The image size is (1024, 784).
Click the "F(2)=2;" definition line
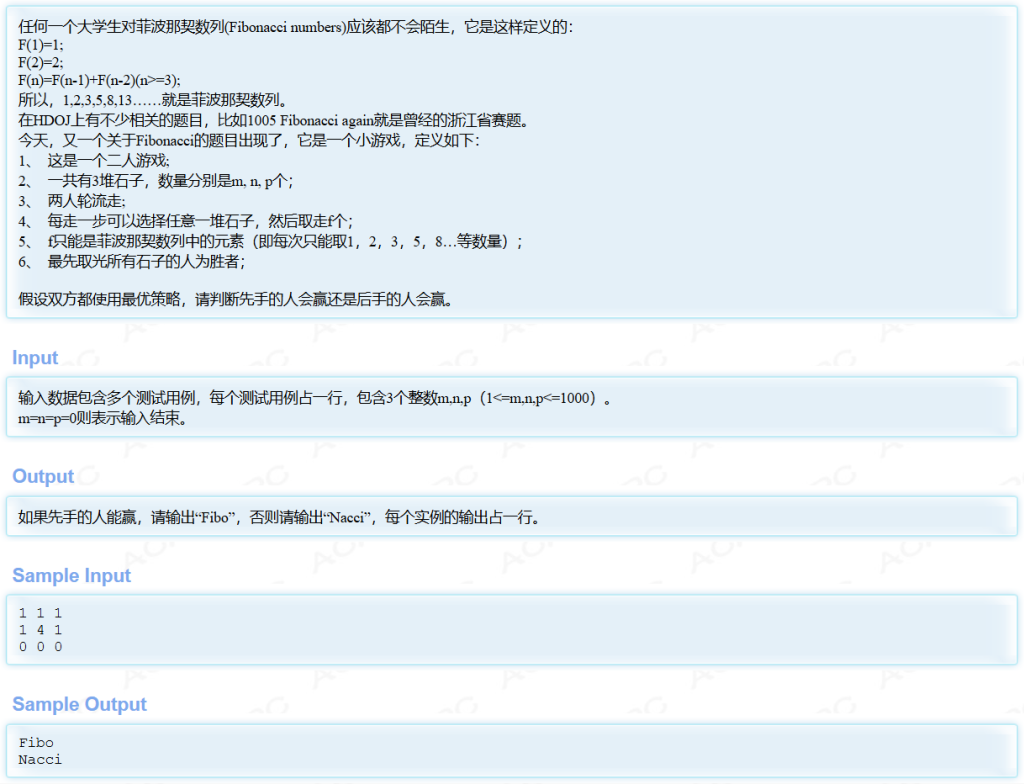click(x=41, y=63)
